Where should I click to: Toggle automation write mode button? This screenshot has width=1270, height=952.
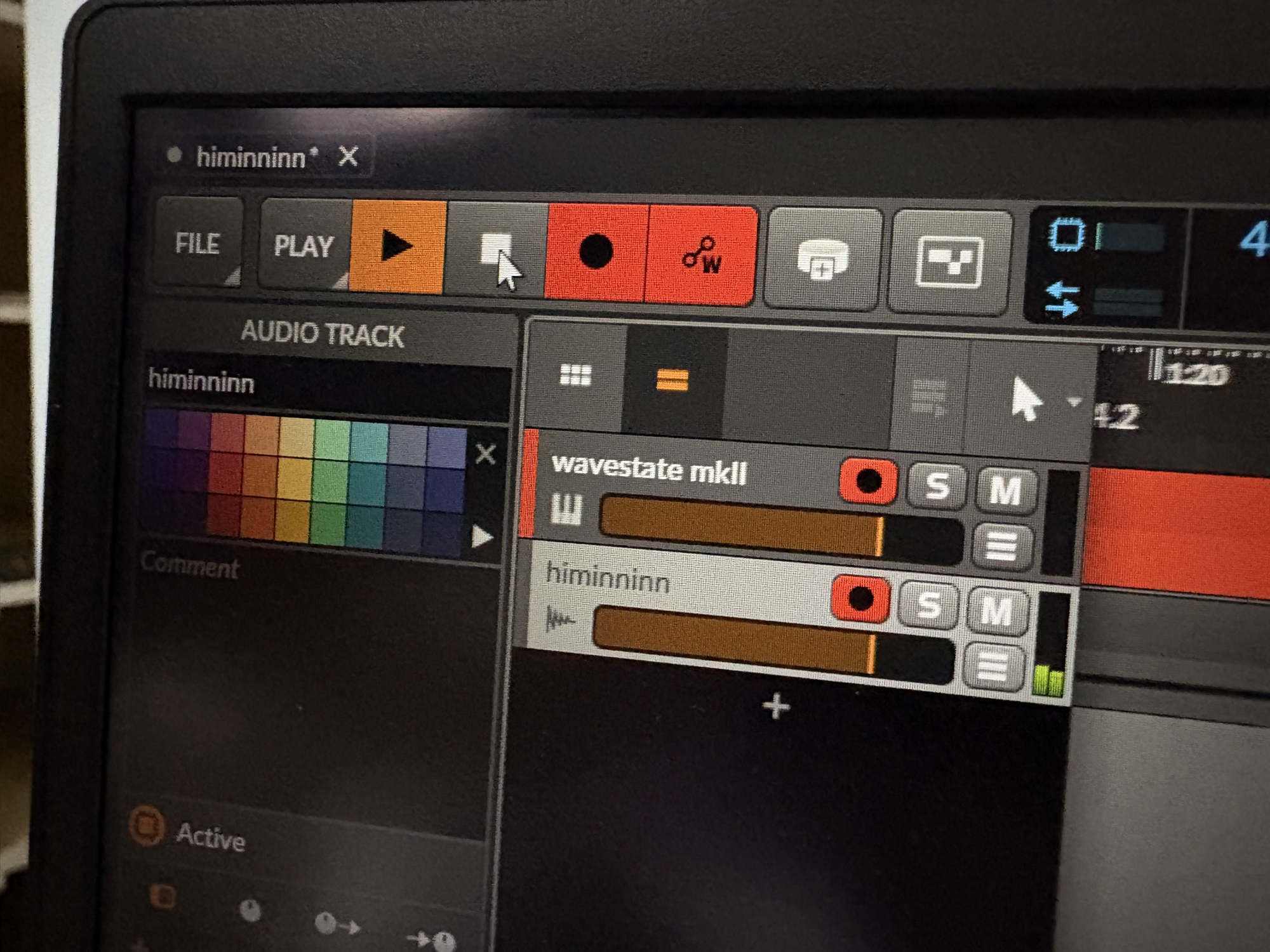click(702, 256)
